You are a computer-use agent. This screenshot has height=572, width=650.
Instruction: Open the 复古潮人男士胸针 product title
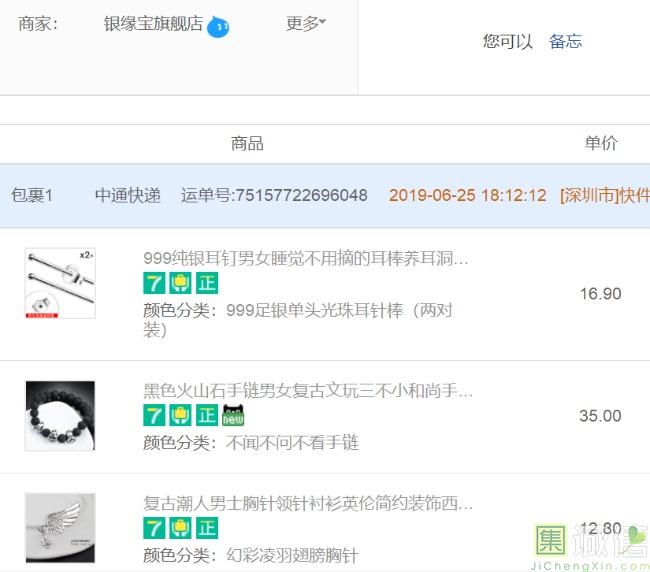[x=308, y=503]
